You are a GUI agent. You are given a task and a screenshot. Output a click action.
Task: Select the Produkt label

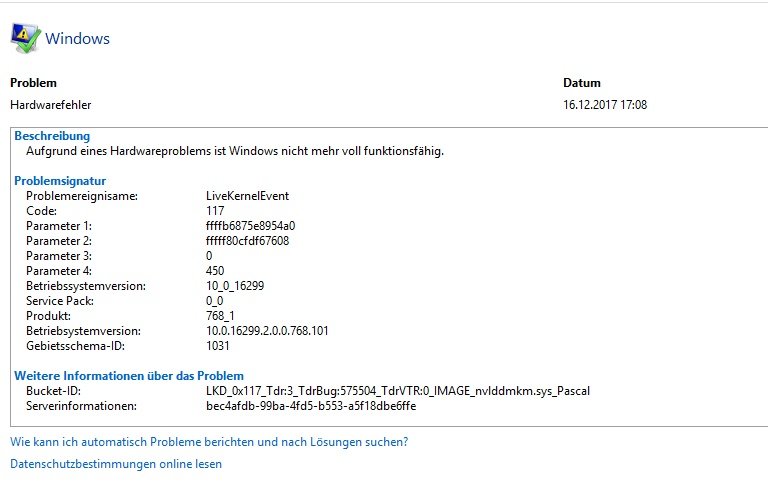(48, 316)
